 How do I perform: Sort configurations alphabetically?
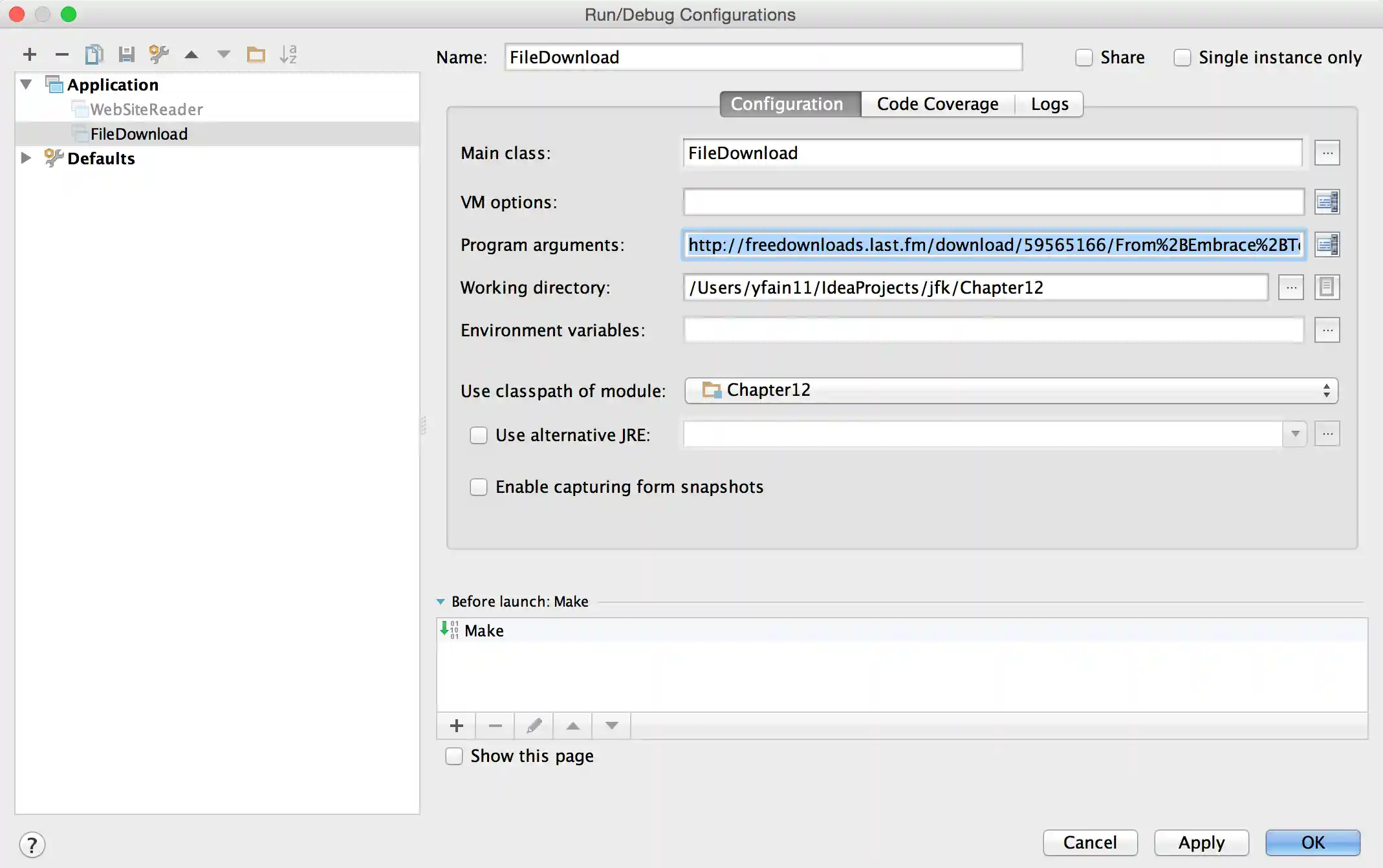pyautogui.click(x=289, y=55)
